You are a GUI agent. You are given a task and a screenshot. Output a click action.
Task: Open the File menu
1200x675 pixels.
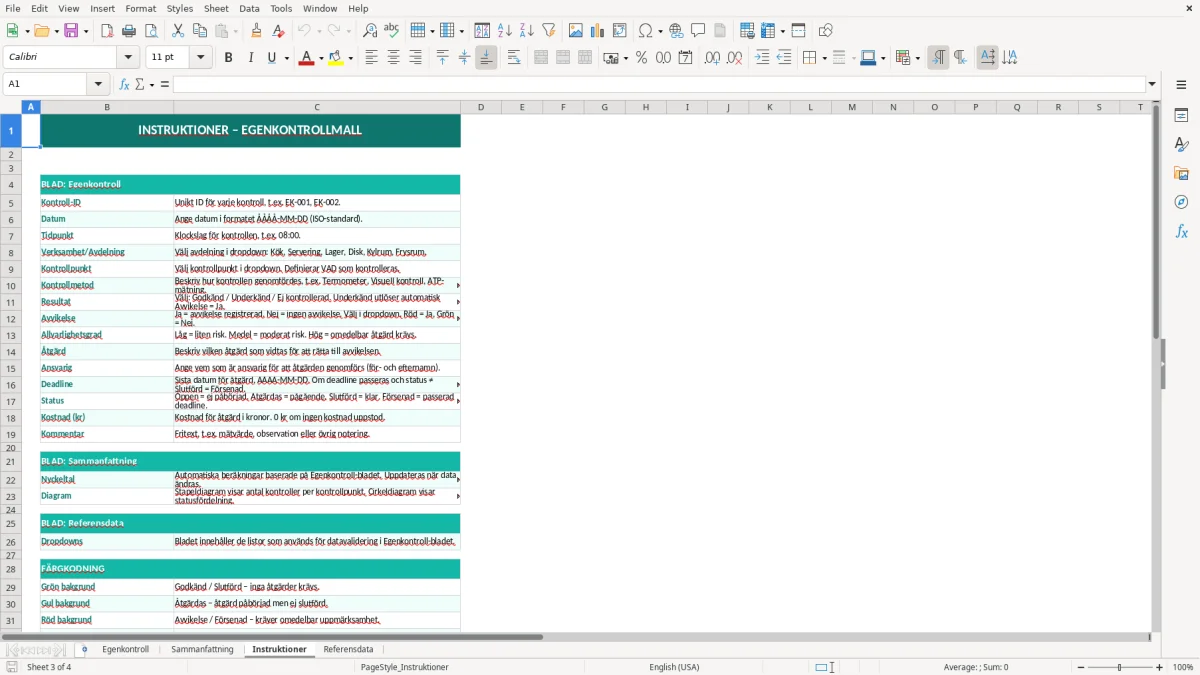pos(13,8)
